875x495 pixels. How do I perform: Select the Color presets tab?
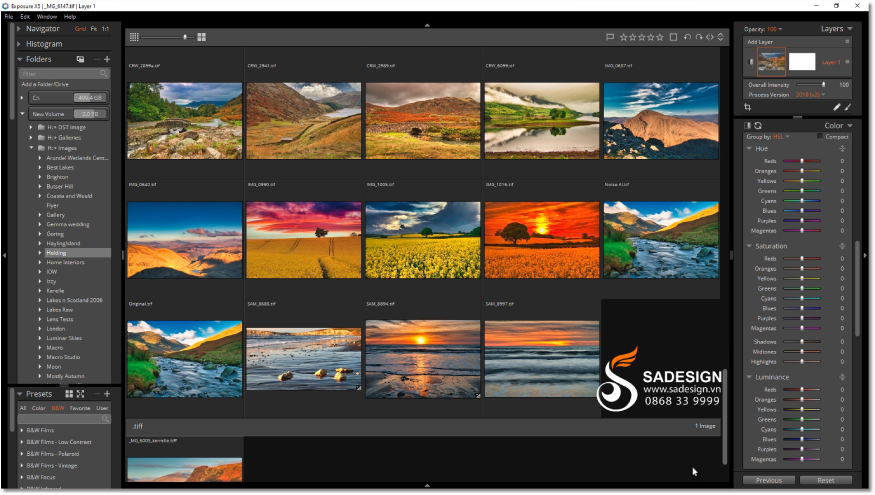[39, 408]
